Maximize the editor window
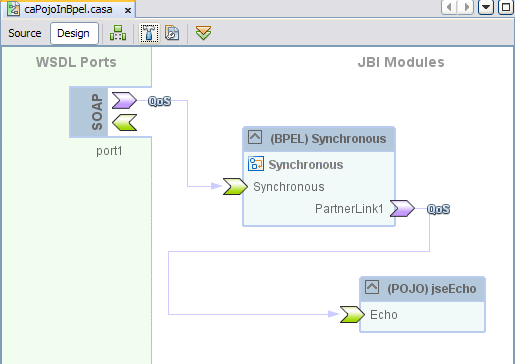The height and width of the screenshot is (364, 515). point(506,7)
